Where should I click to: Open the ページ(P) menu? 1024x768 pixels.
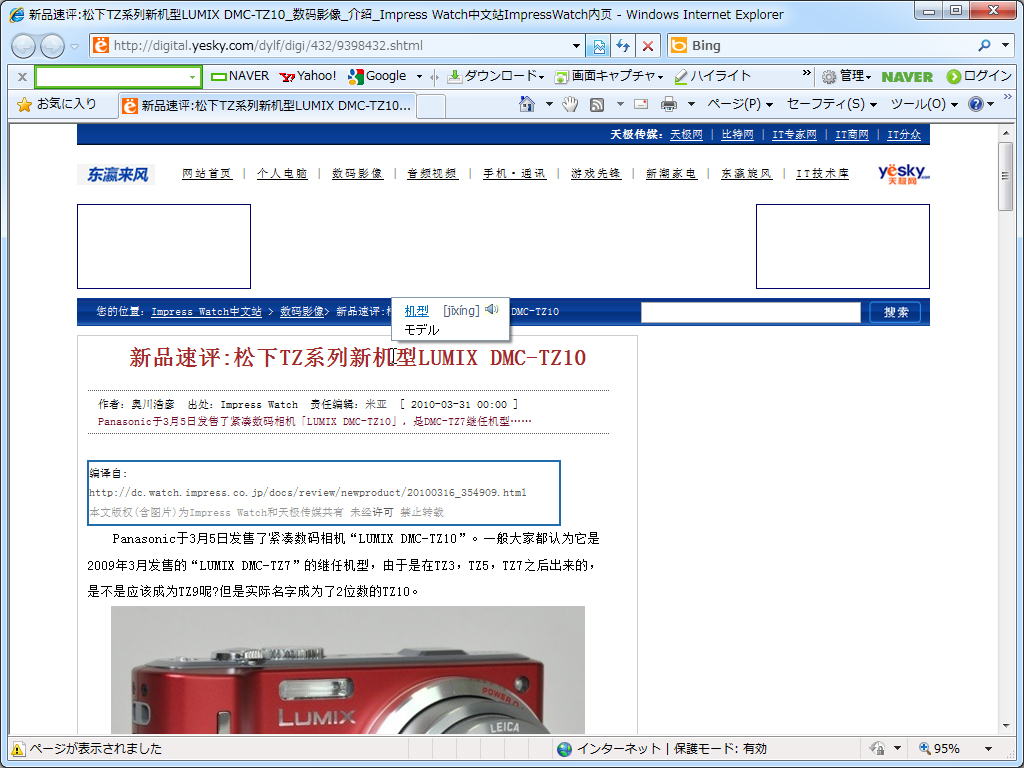point(740,104)
